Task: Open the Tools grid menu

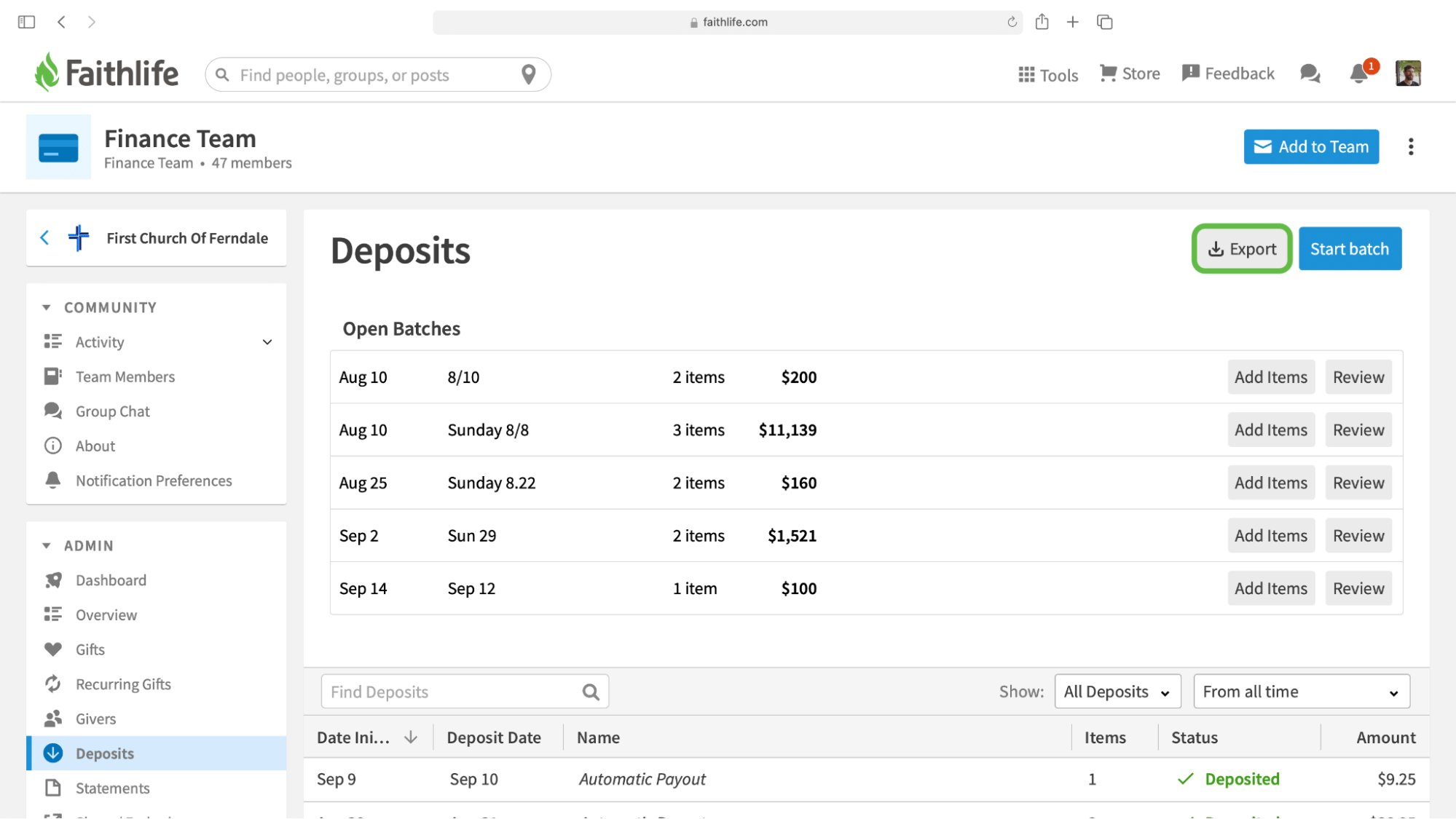Action: 1048,74
